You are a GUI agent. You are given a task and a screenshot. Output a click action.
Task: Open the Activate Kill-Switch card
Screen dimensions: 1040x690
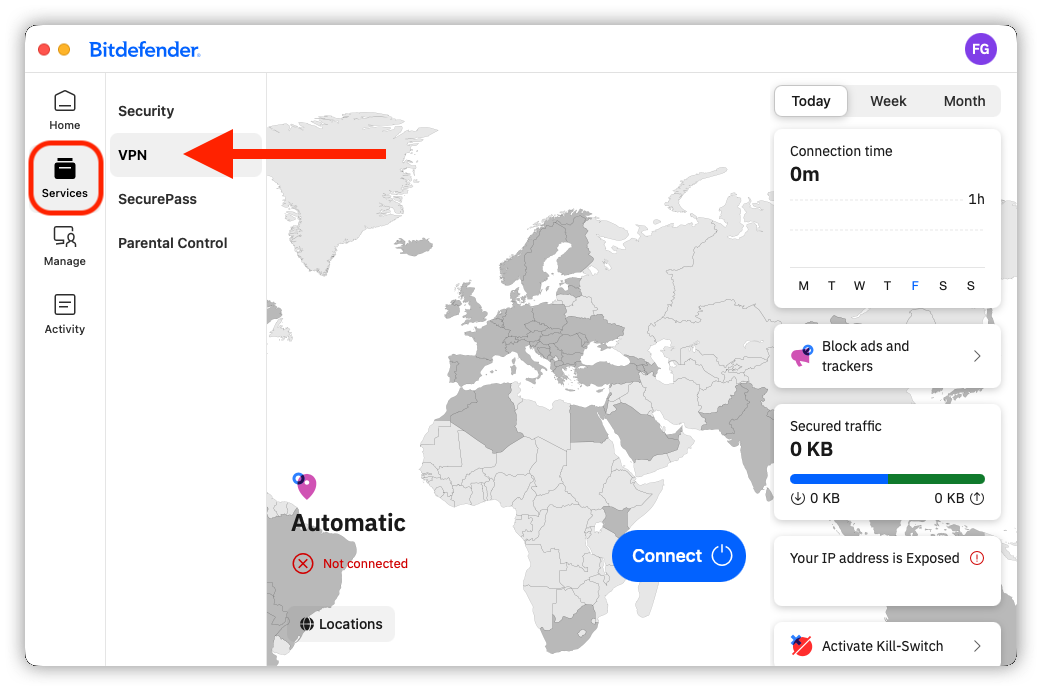pos(887,645)
